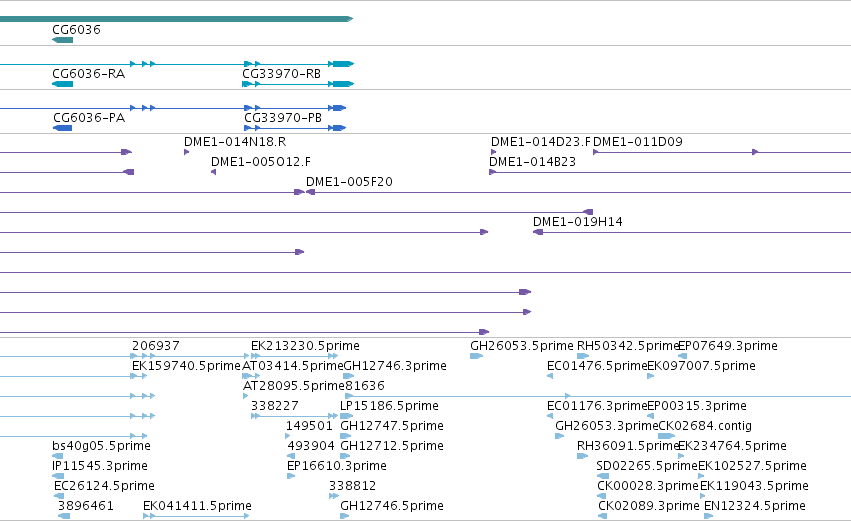Click the DME1-005O12.F feature label
851x521 pixels.
tap(261, 162)
